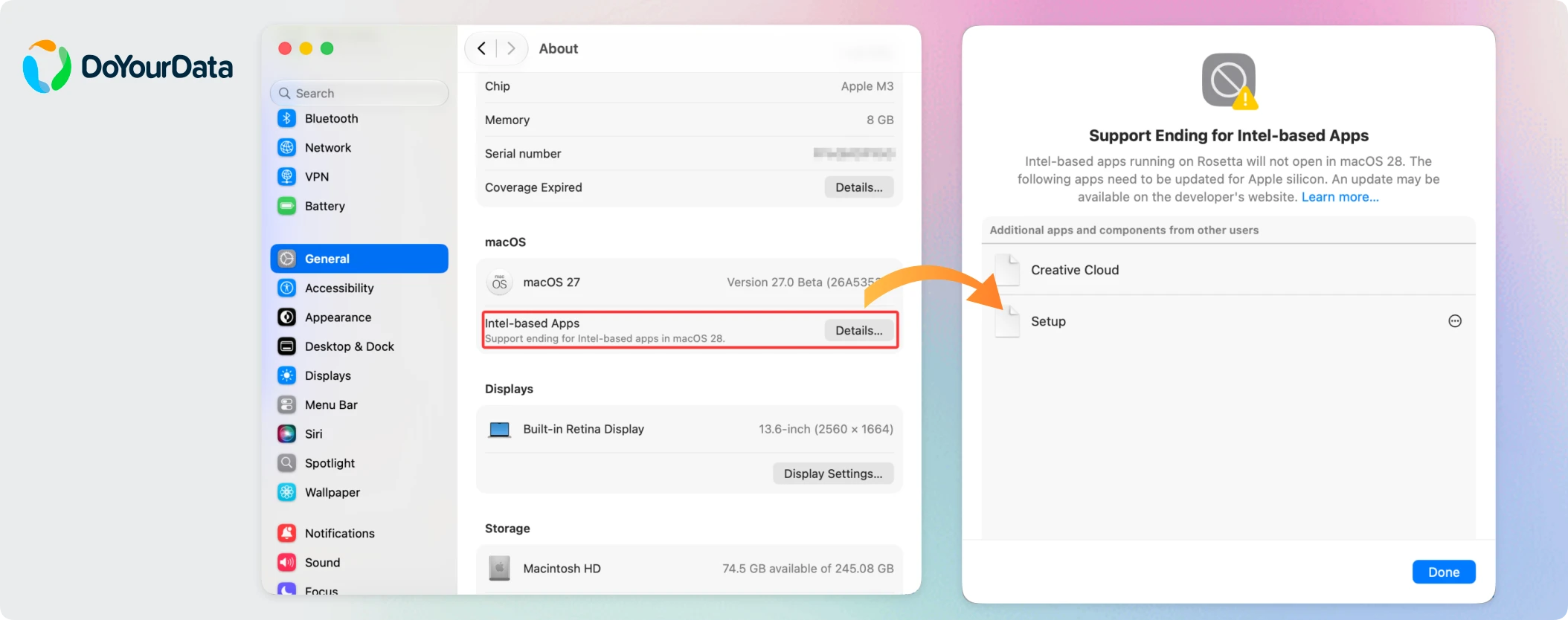Open Details for Intel-based Apps
The image size is (1568, 620).
click(859, 331)
